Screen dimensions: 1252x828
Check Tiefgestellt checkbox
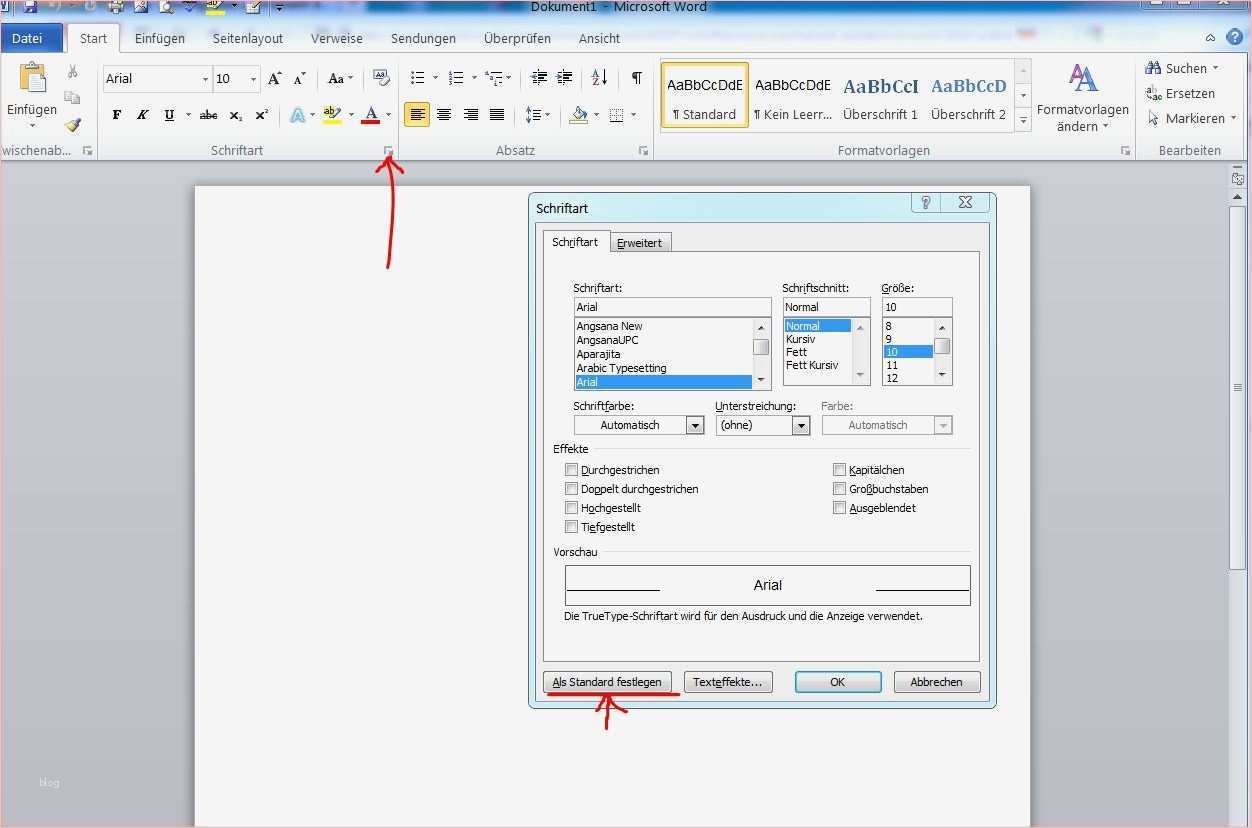pos(571,527)
